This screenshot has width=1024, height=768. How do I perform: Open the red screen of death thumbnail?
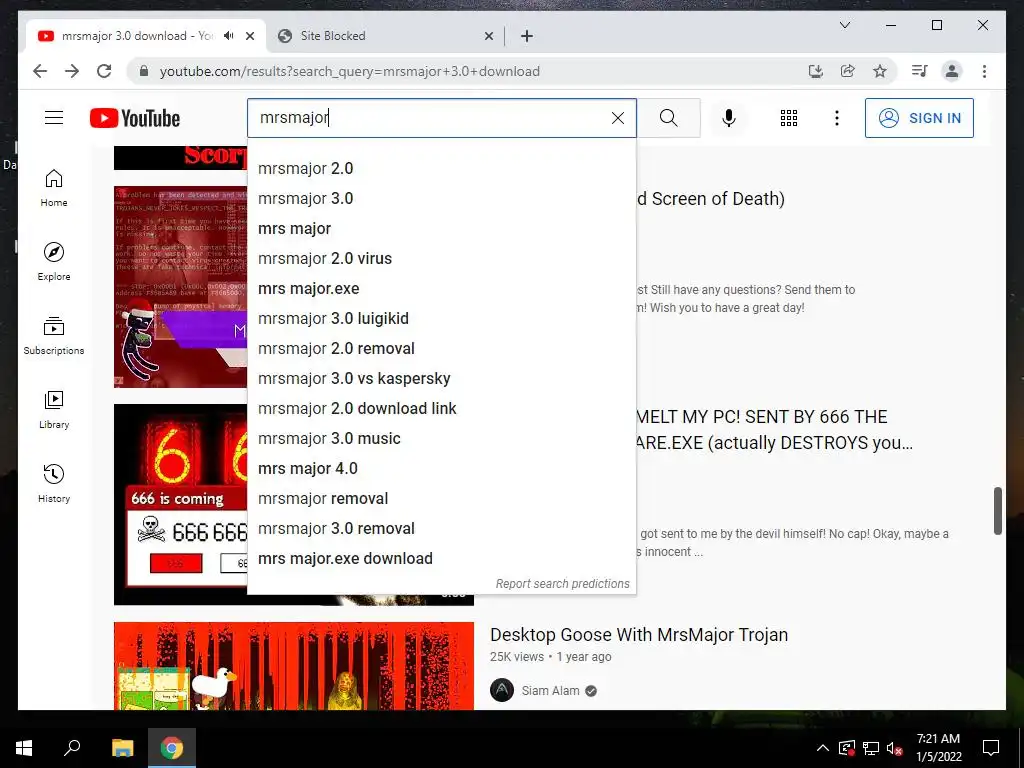[180, 287]
